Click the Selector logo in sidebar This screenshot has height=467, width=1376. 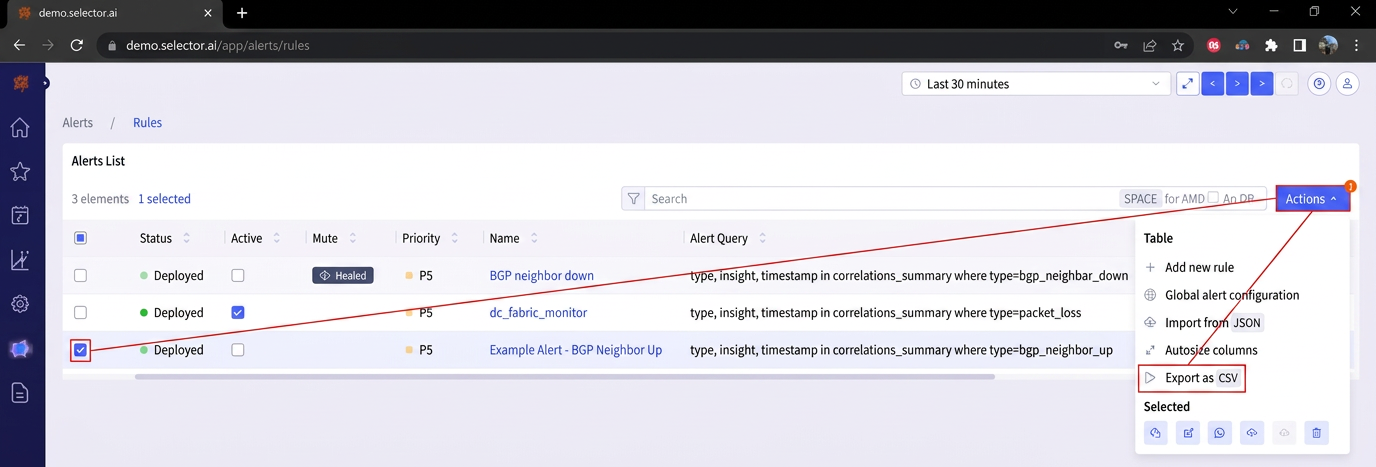click(20, 84)
